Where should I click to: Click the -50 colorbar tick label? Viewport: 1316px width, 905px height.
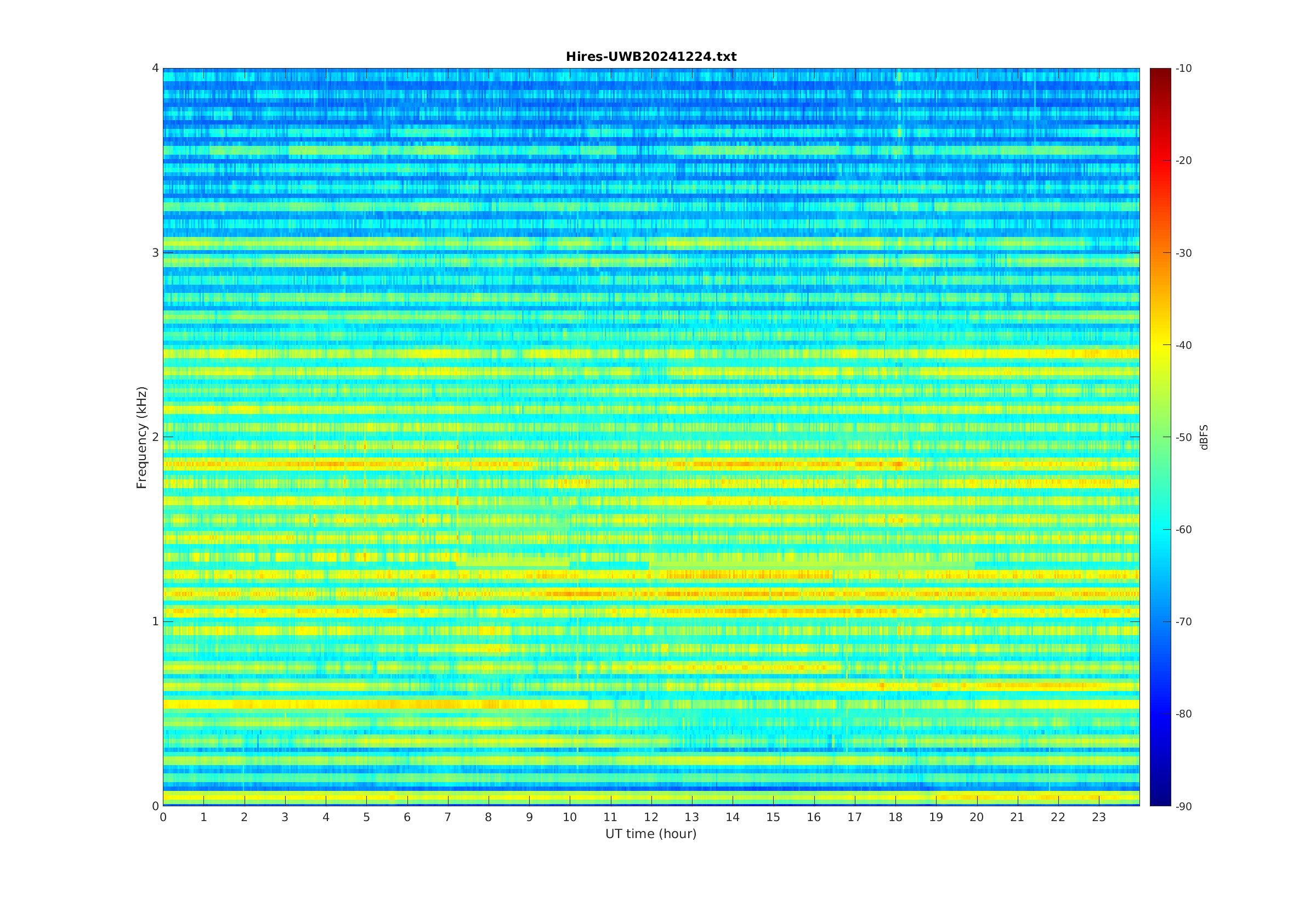click(1183, 437)
